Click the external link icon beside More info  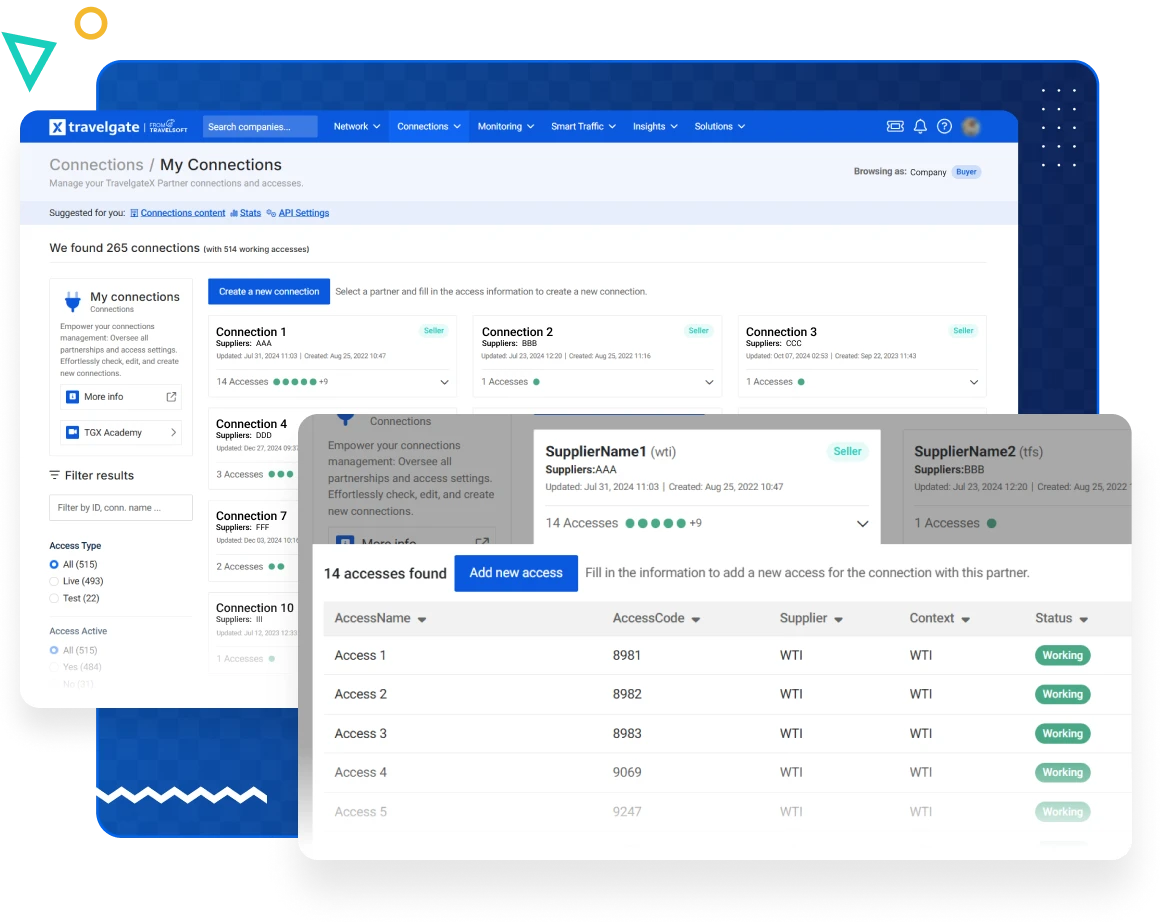(x=171, y=397)
